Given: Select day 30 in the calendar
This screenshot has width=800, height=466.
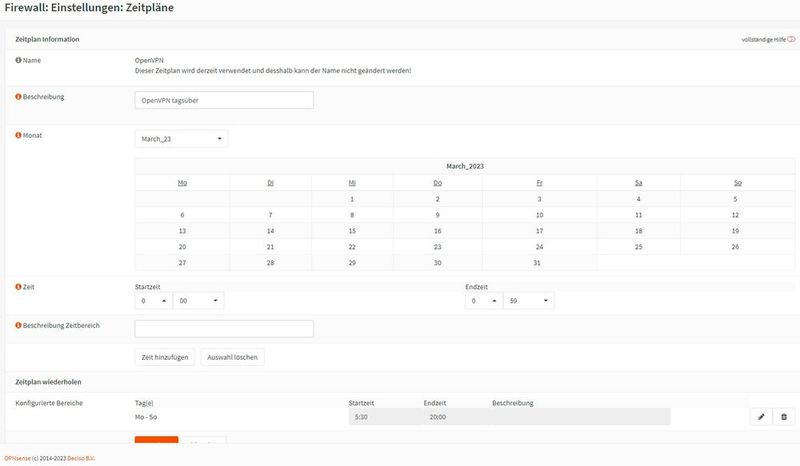Looking at the screenshot, I should click(x=437, y=263).
